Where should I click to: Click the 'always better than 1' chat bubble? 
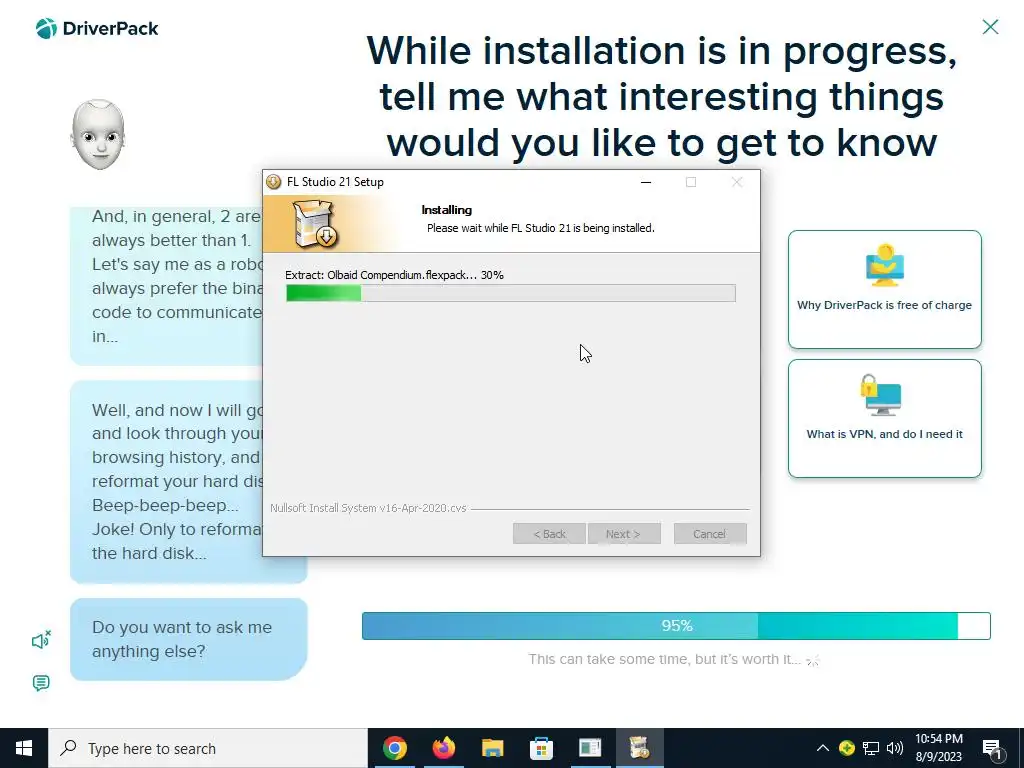(167, 286)
